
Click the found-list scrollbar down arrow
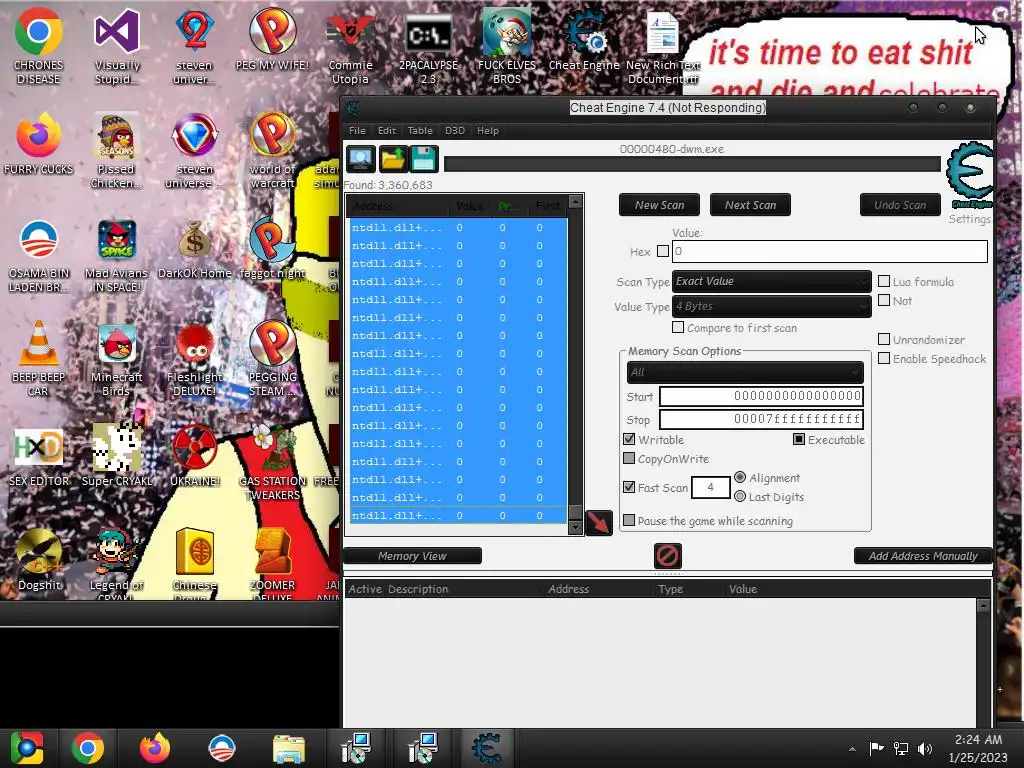click(575, 527)
